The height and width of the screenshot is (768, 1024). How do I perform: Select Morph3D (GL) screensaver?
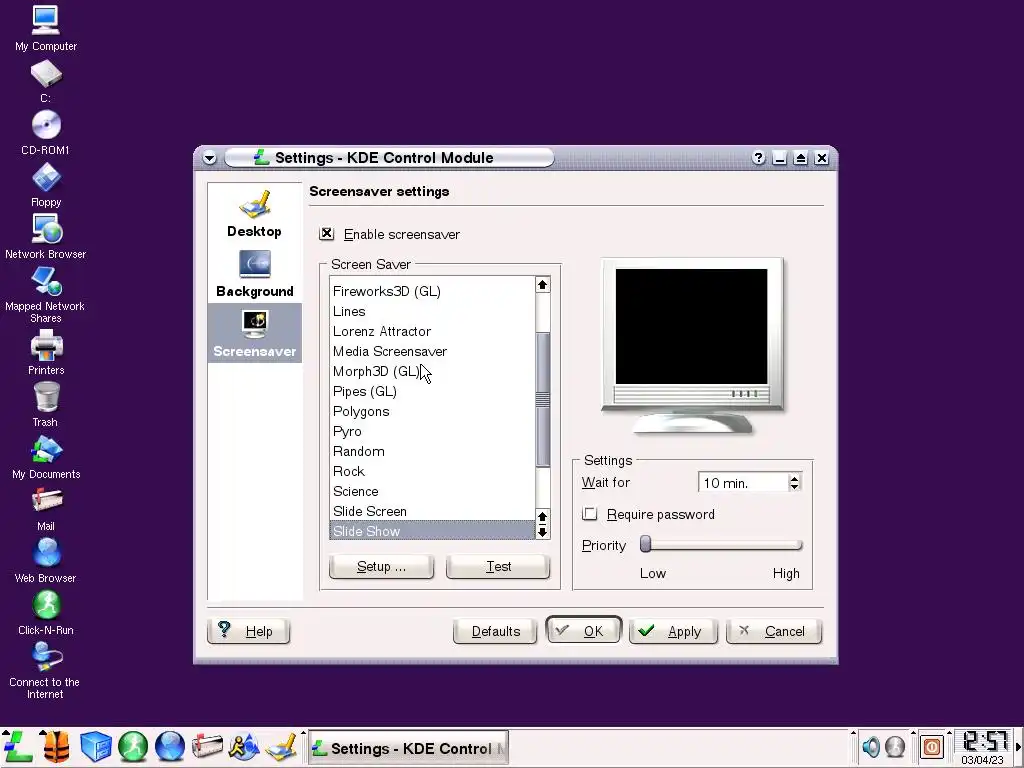432,371
